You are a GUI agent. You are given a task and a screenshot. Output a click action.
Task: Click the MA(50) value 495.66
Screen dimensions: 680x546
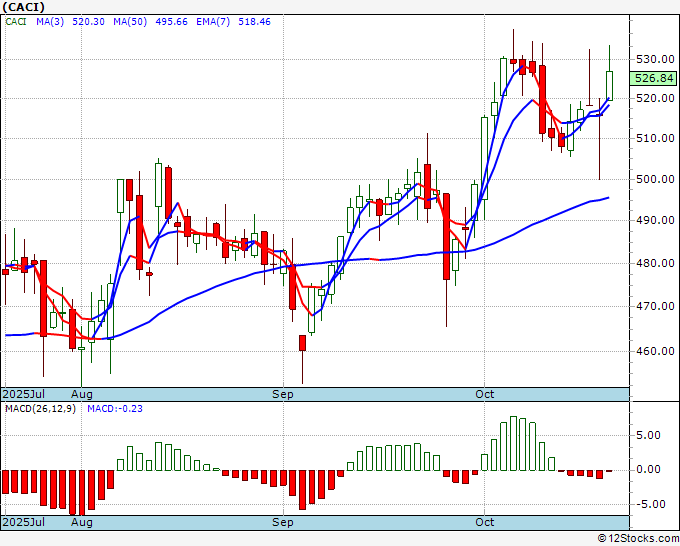171,22
